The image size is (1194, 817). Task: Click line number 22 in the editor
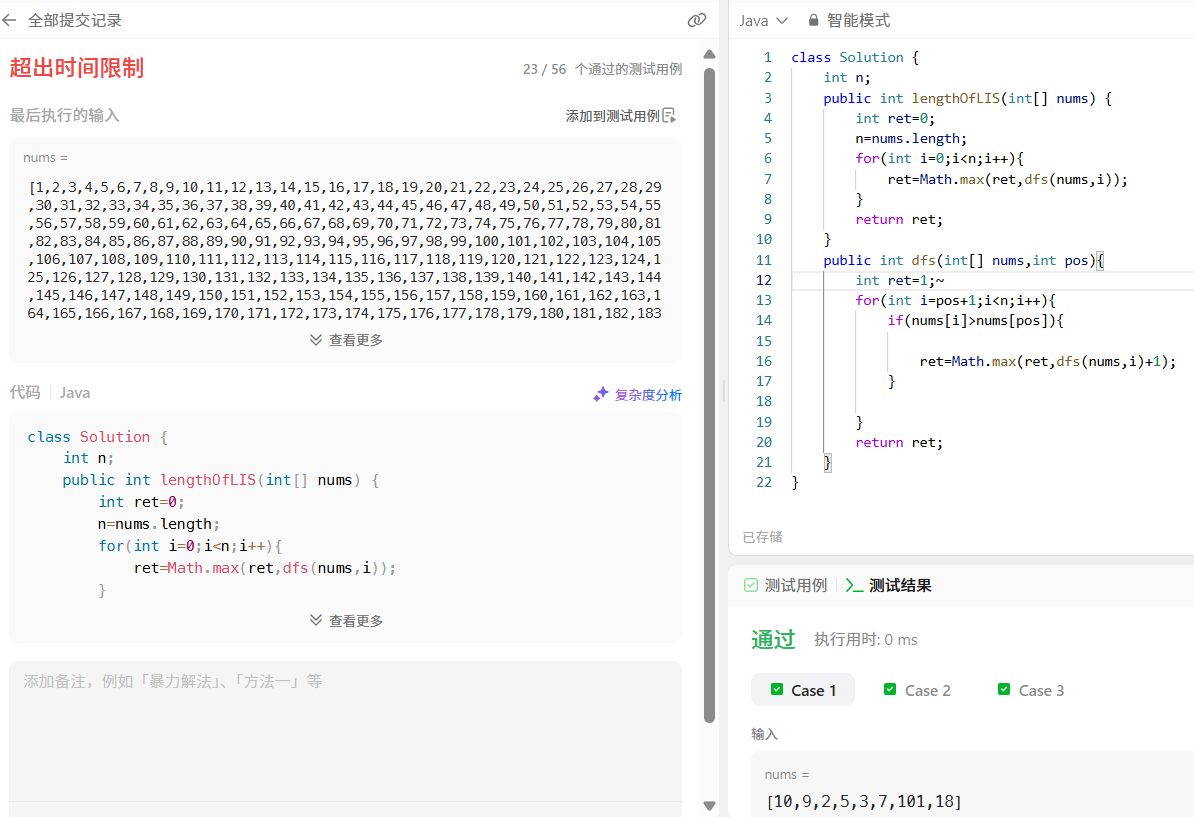pos(764,482)
